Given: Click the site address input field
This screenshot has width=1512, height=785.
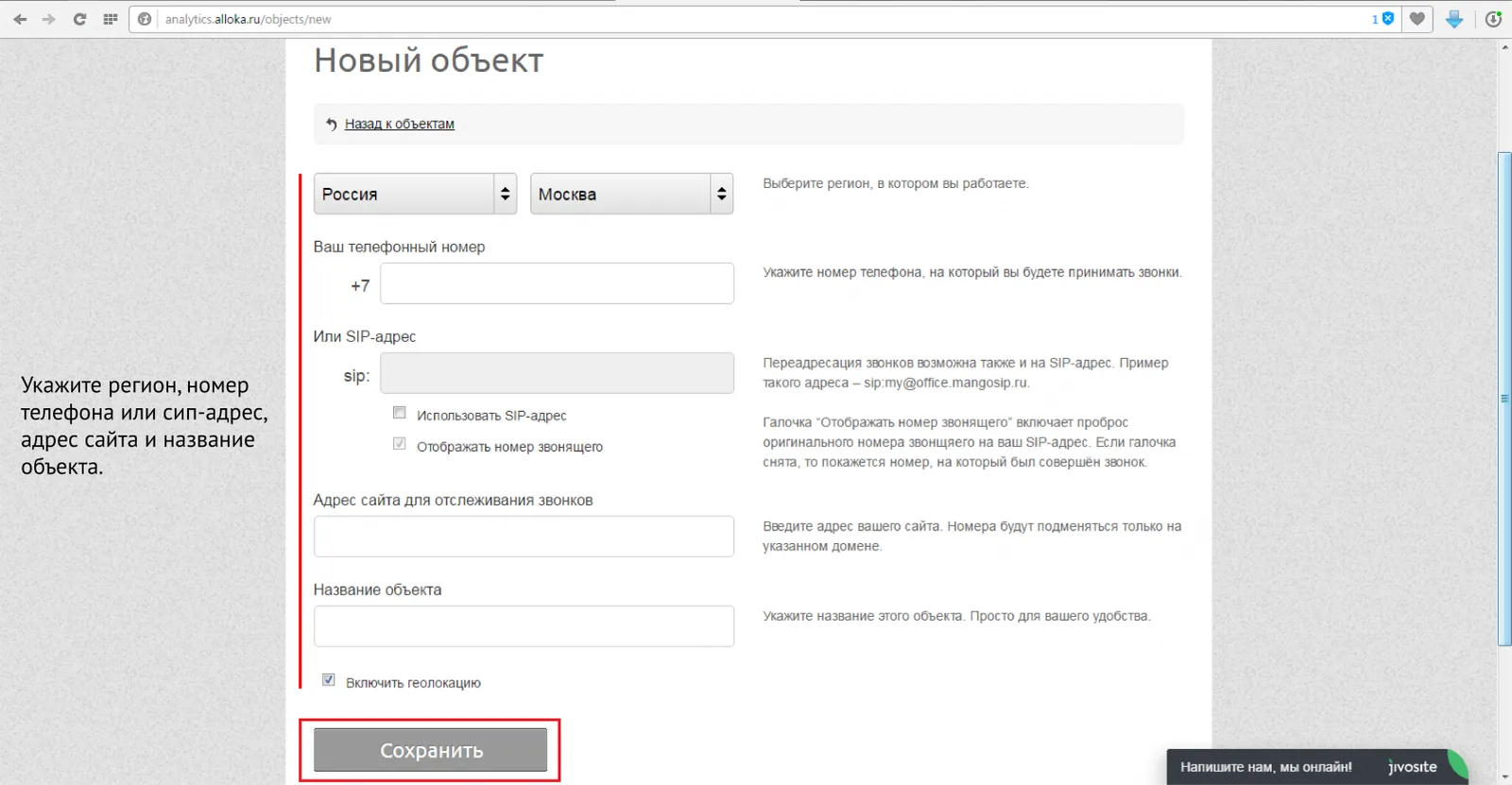Looking at the screenshot, I should coord(524,537).
